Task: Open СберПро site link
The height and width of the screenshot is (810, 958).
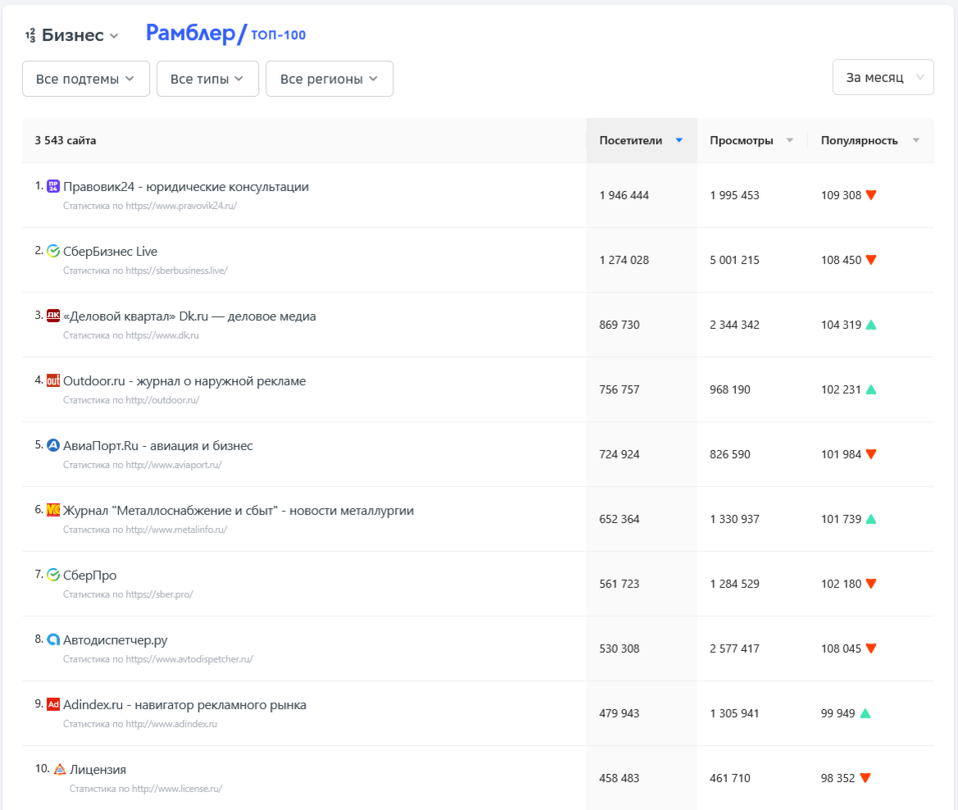Action: point(90,575)
